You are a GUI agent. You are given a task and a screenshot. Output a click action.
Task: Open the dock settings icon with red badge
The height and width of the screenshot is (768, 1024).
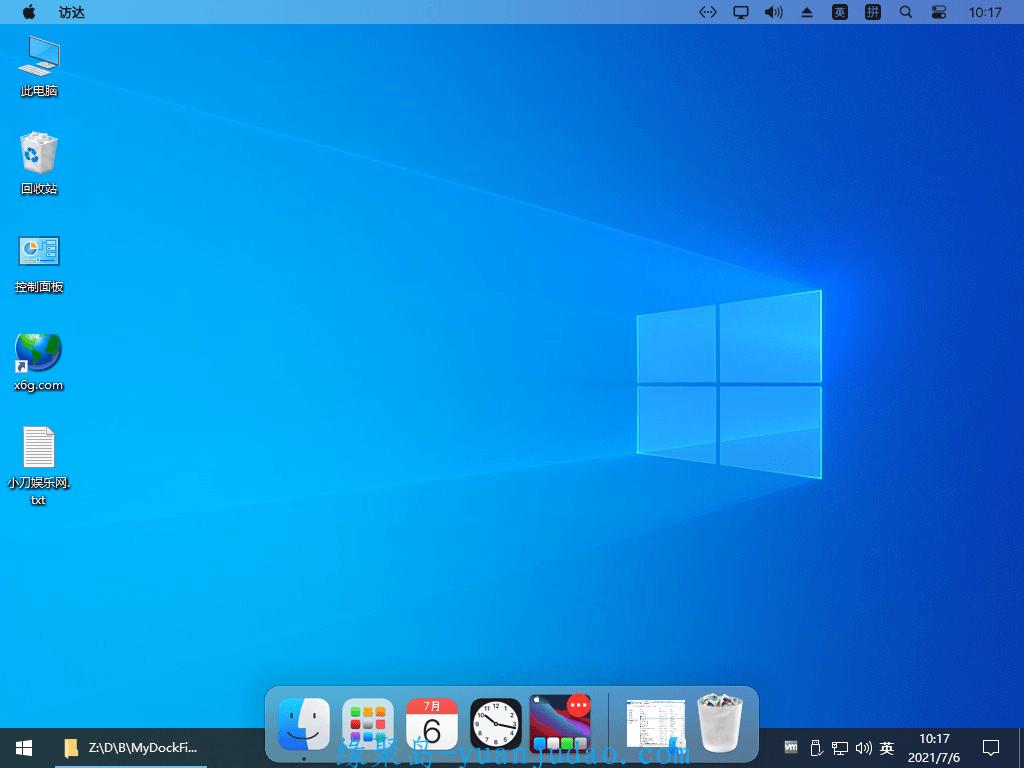tap(560, 723)
